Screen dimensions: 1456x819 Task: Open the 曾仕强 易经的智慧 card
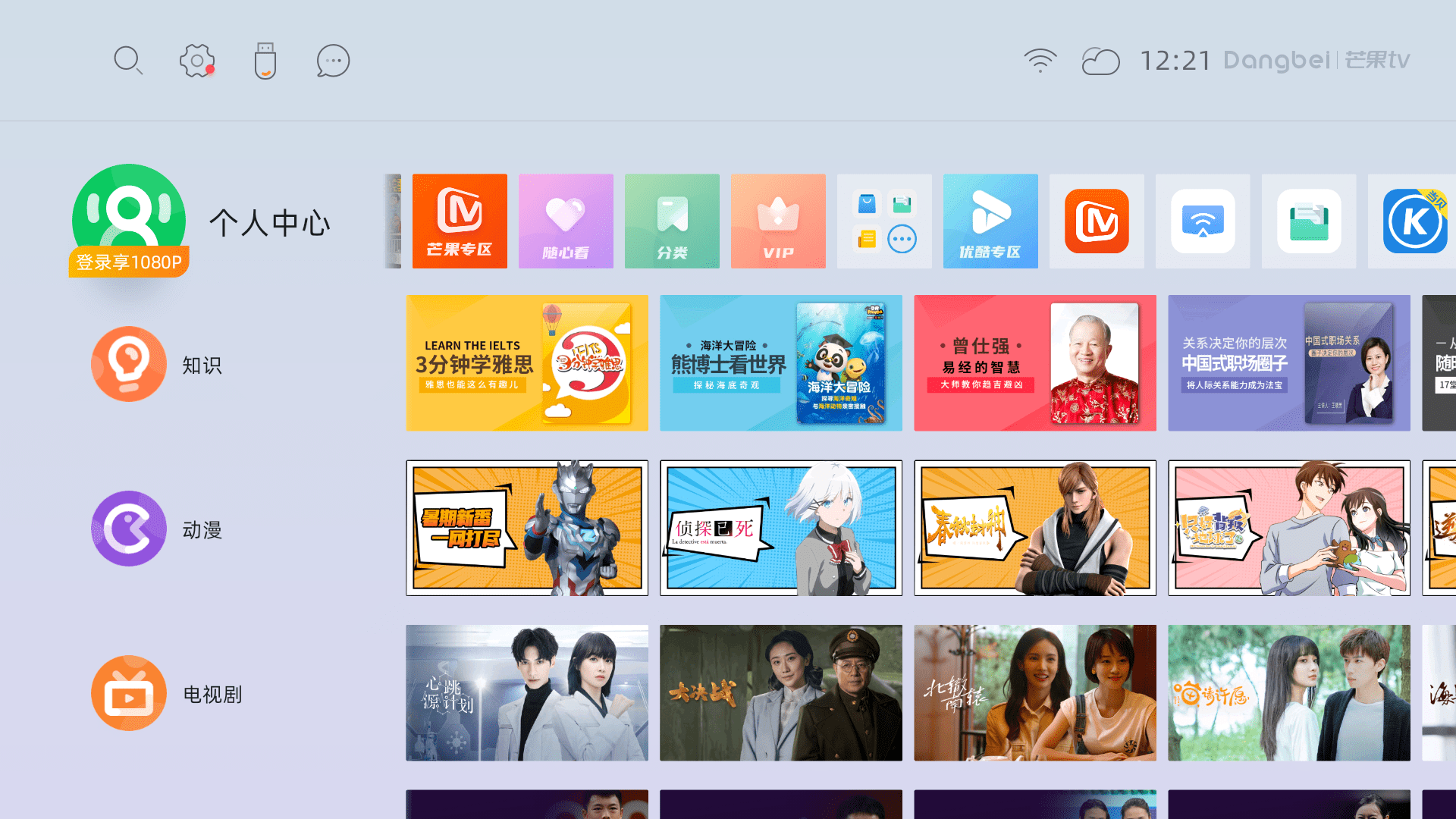(1035, 363)
